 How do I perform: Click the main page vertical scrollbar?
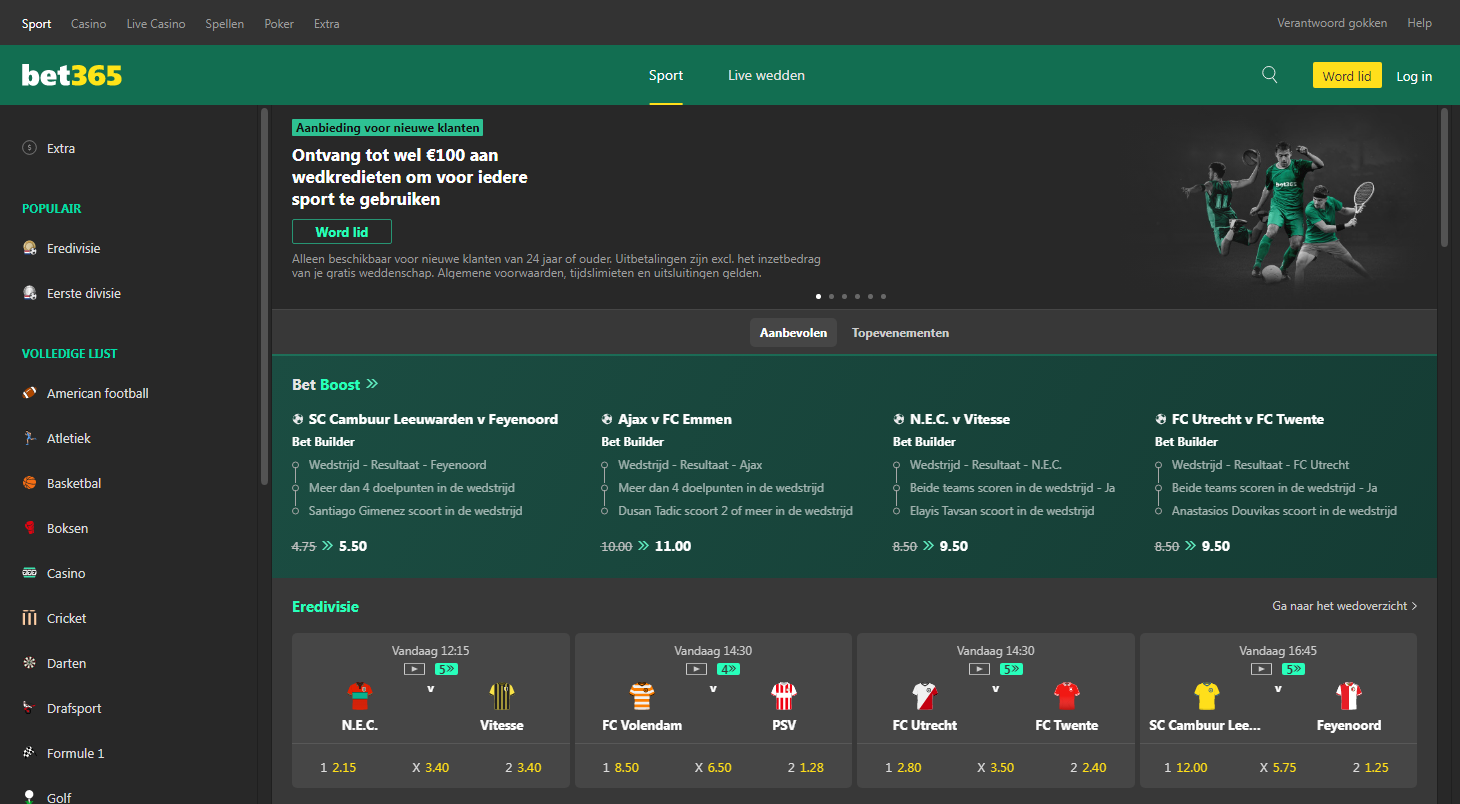coord(1444,177)
